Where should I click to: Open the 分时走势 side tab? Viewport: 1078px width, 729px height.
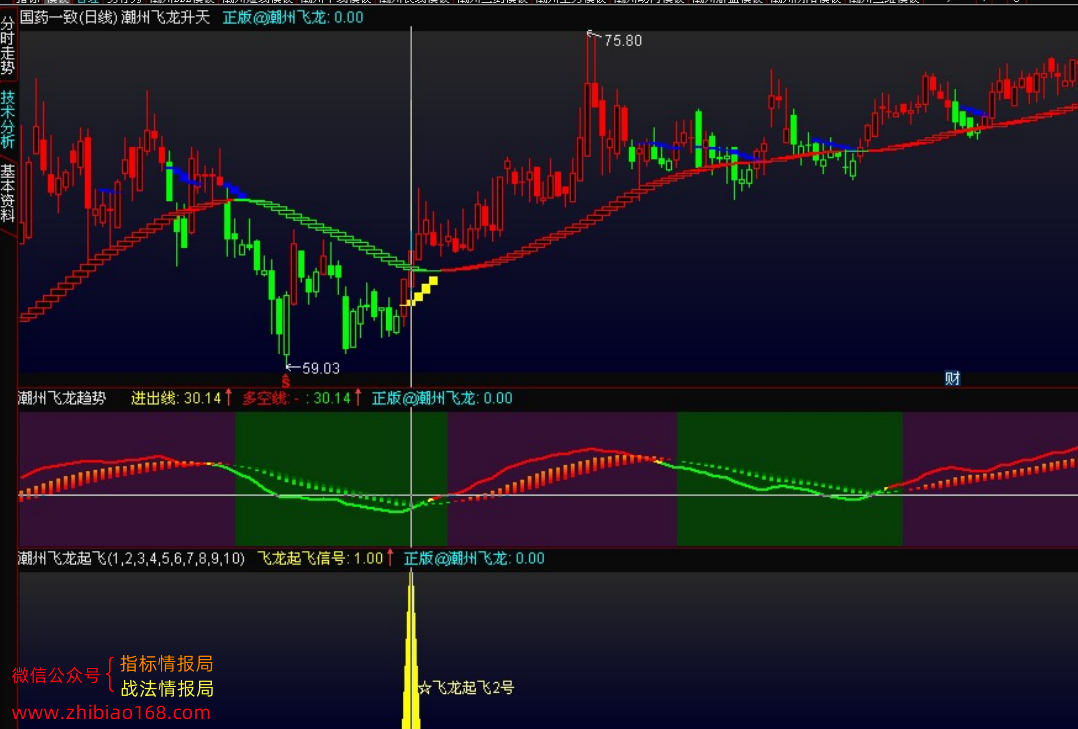[x=8, y=45]
